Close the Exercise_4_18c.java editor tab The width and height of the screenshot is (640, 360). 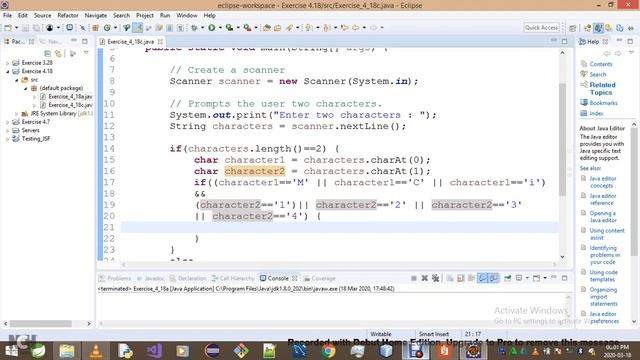(x=160, y=42)
